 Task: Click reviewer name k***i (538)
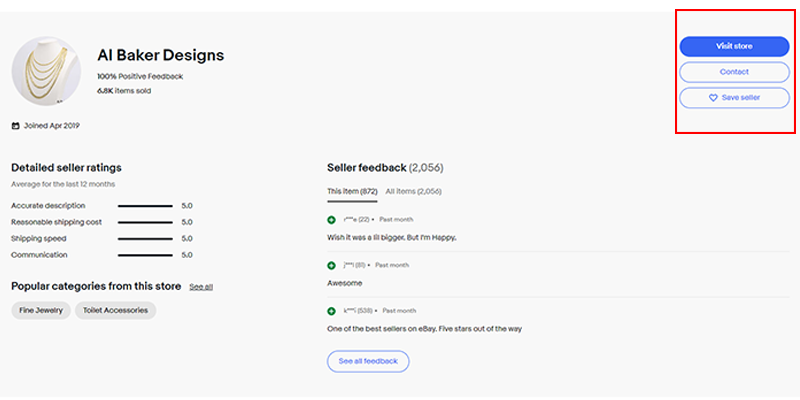pos(359,310)
